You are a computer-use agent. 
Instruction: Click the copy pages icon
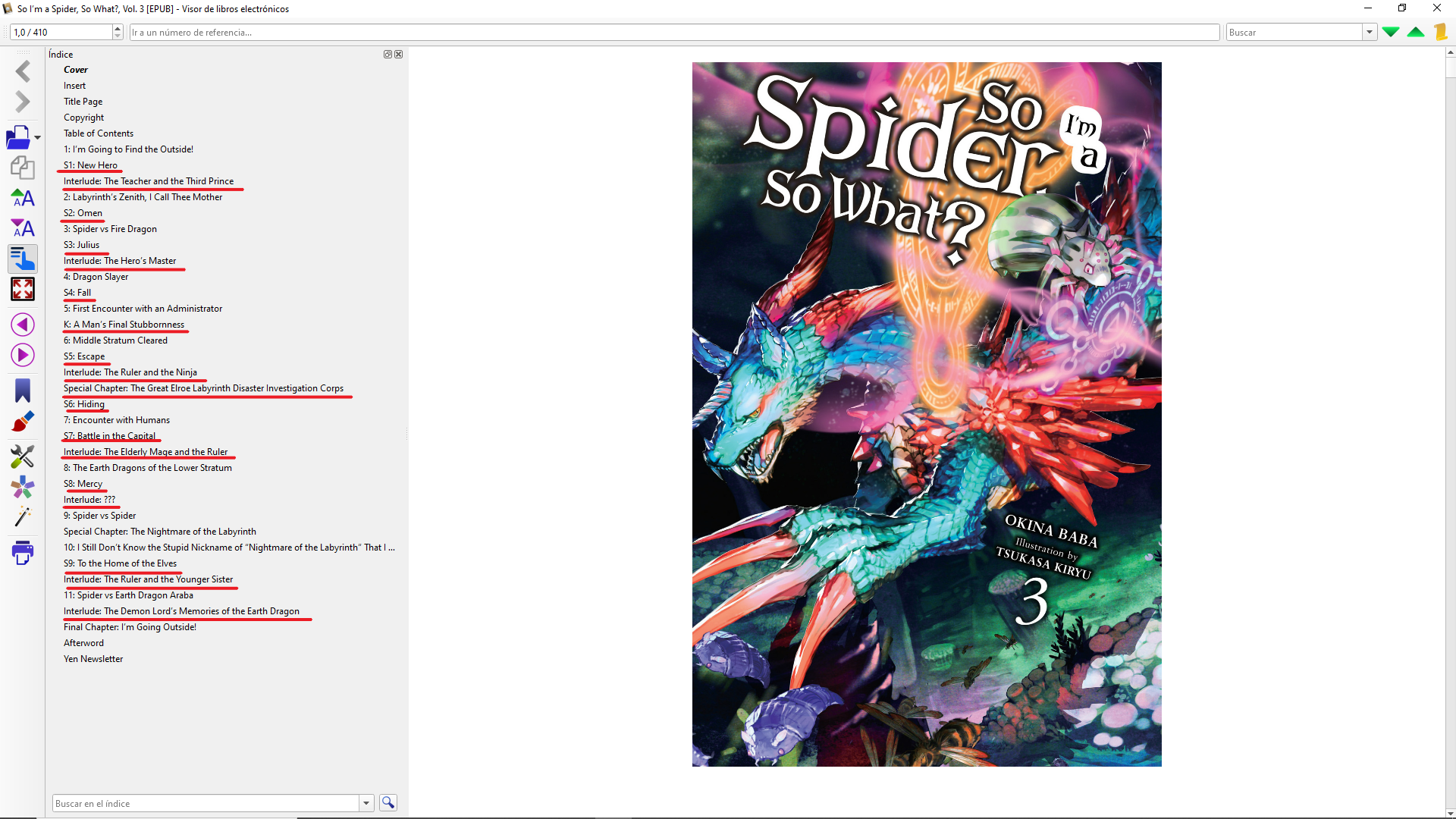point(23,168)
